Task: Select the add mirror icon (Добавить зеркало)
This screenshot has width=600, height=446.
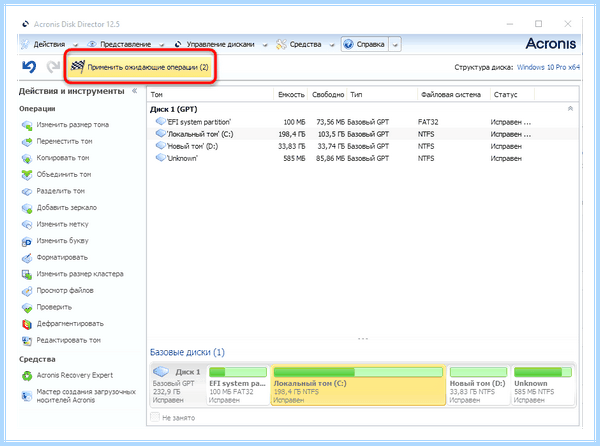Action: [27, 208]
